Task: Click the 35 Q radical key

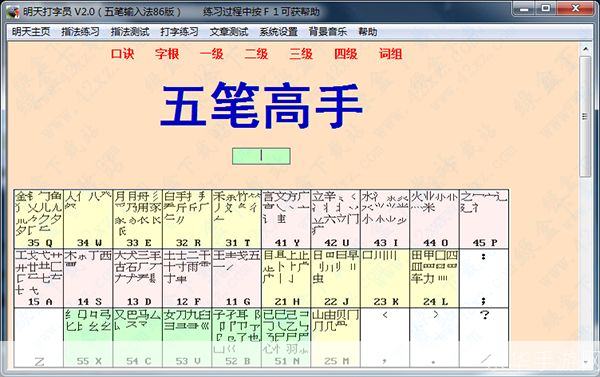Action: 39,219
